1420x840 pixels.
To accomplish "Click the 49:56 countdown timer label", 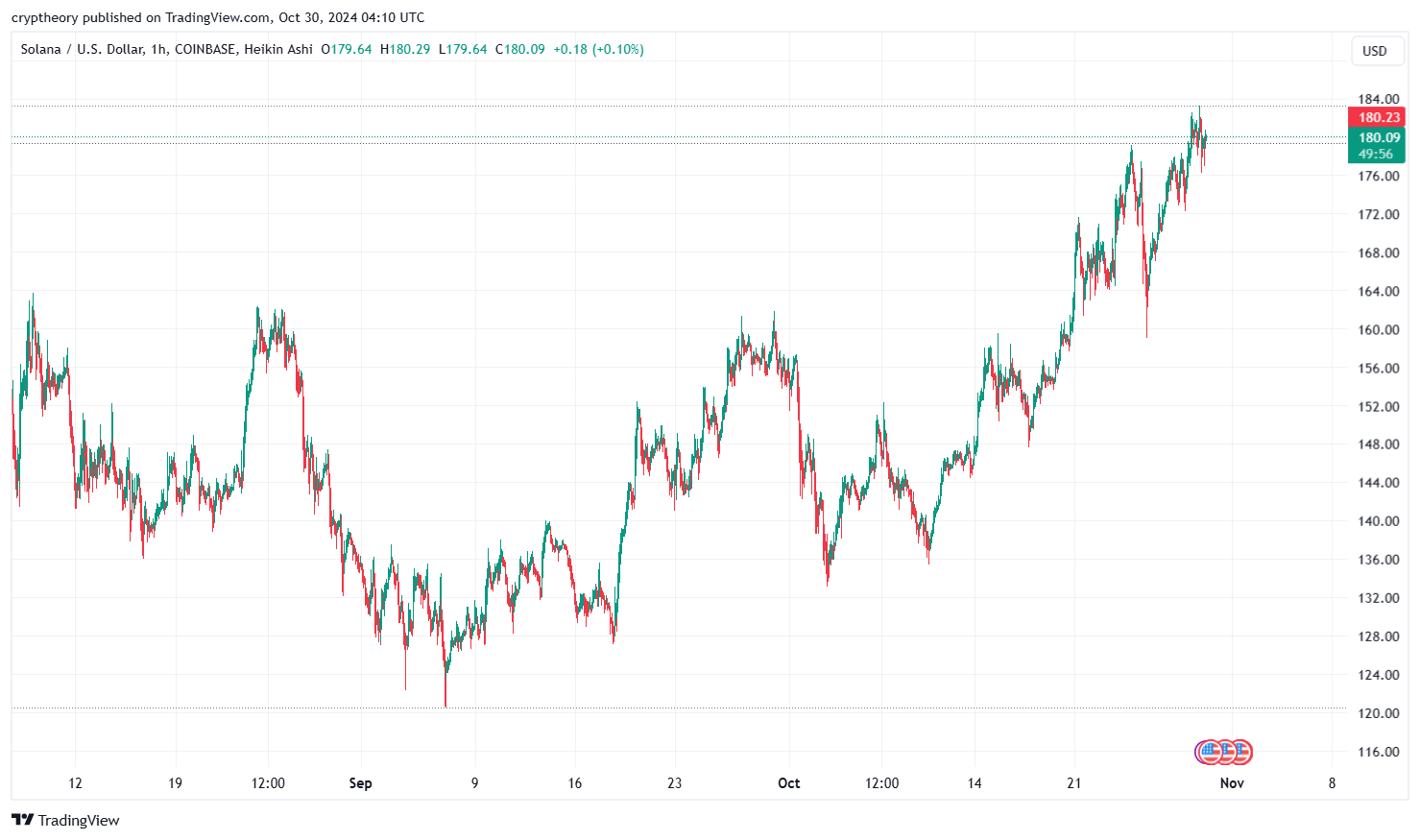I will click(1376, 154).
